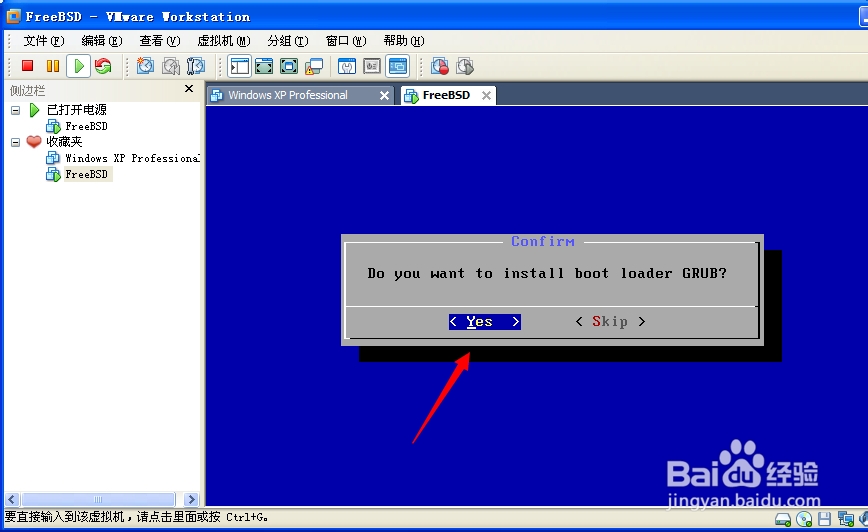
Task: Close the FreeBSD tab
Action: pyautogui.click(x=486, y=96)
